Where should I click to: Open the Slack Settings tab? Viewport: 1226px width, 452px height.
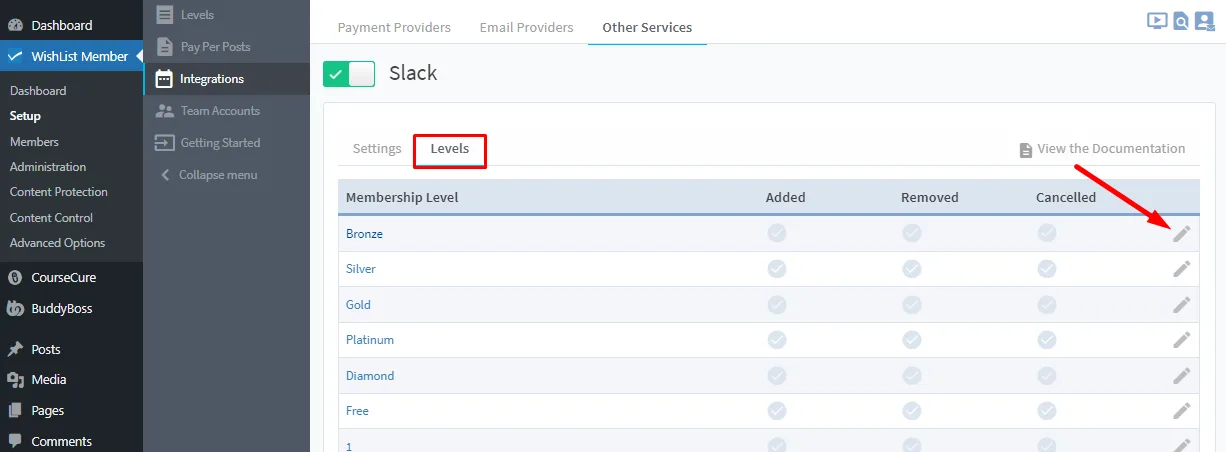377,149
